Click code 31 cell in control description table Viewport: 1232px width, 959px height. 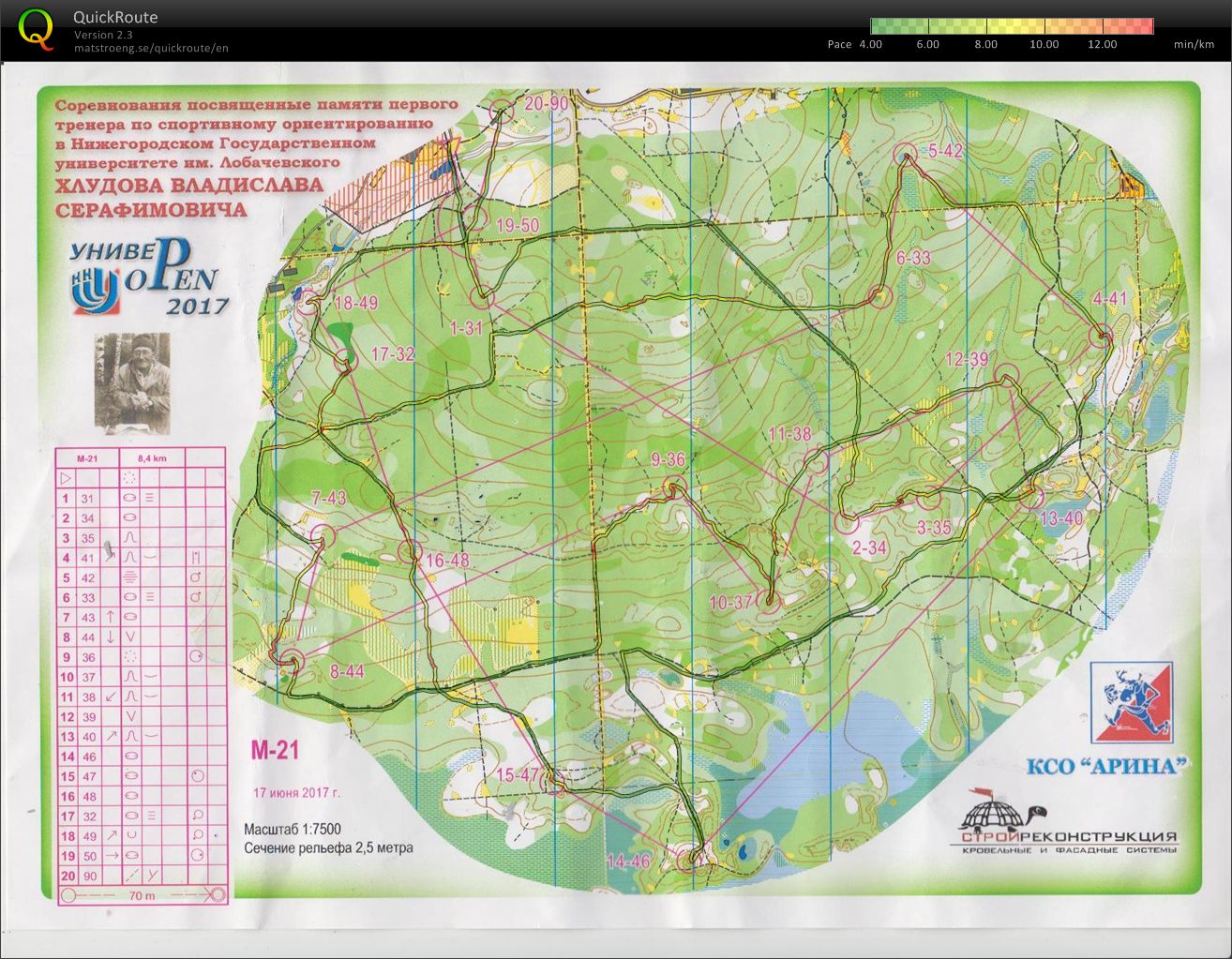pos(87,499)
